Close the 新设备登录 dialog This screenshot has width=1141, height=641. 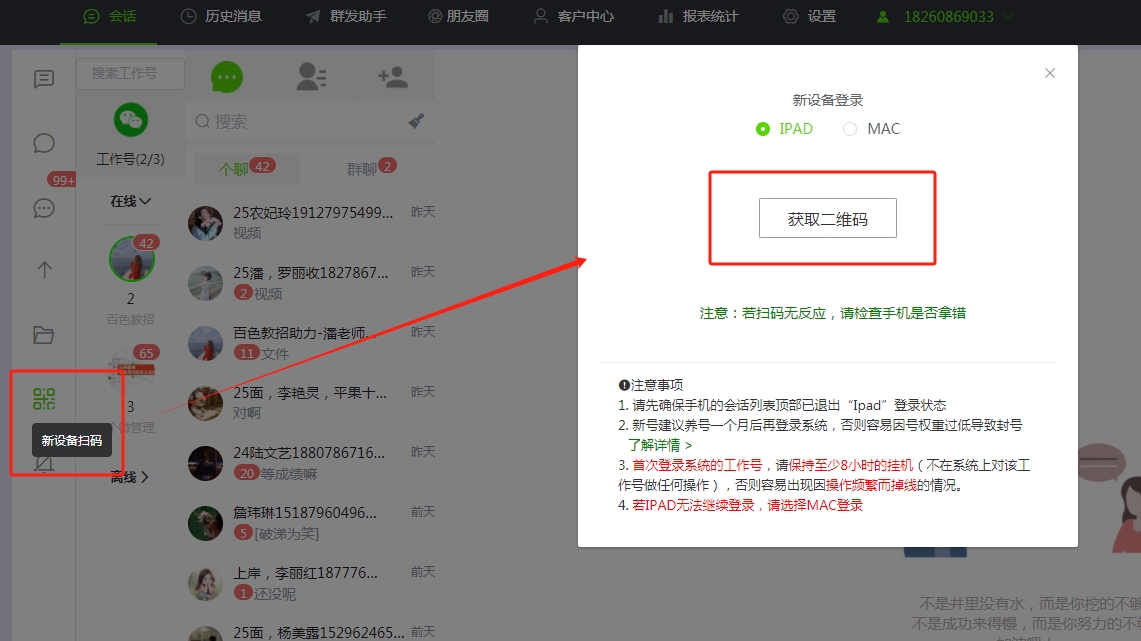pyautogui.click(x=1049, y=73)
